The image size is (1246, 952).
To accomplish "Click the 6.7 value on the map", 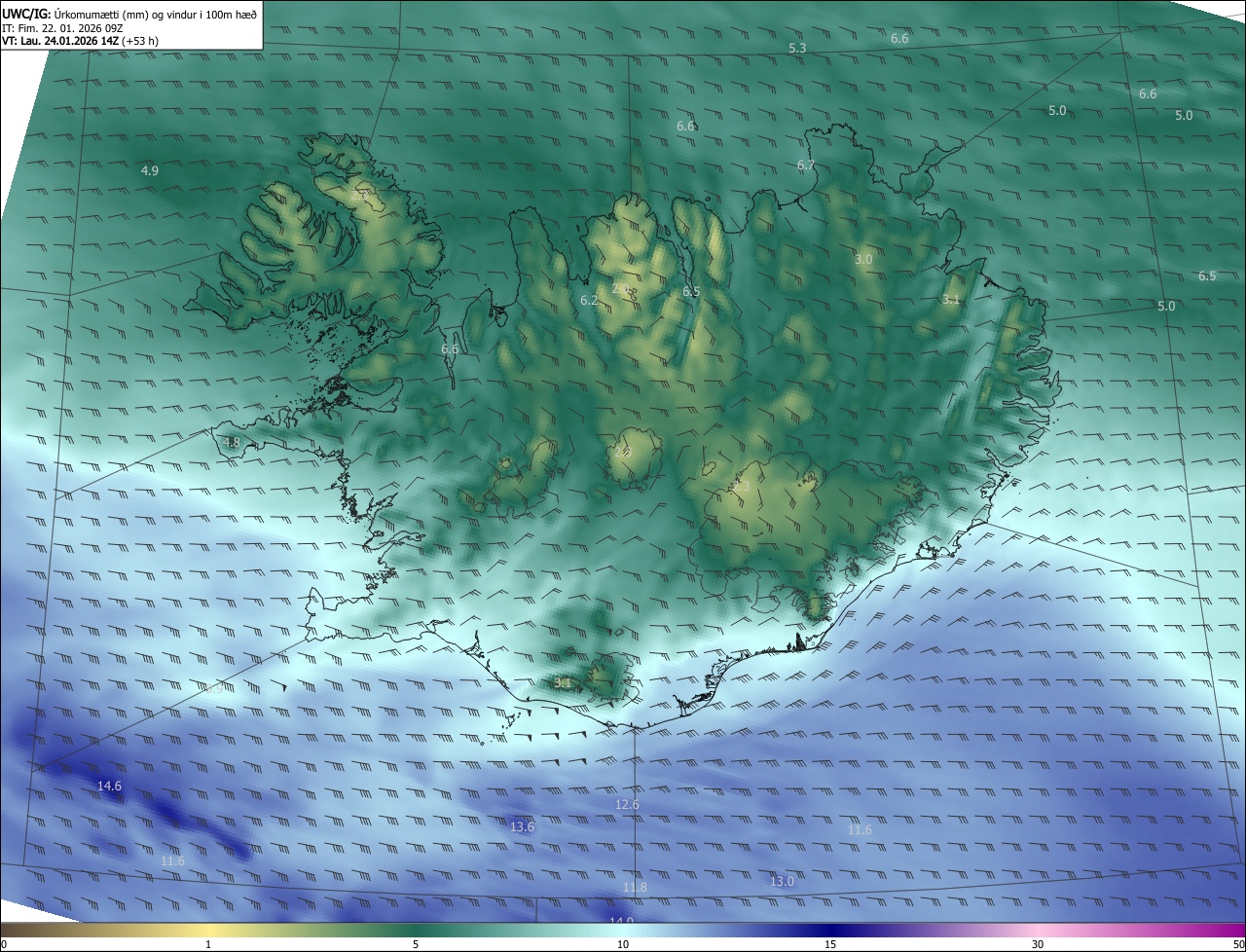I will [x=805, y=165].
